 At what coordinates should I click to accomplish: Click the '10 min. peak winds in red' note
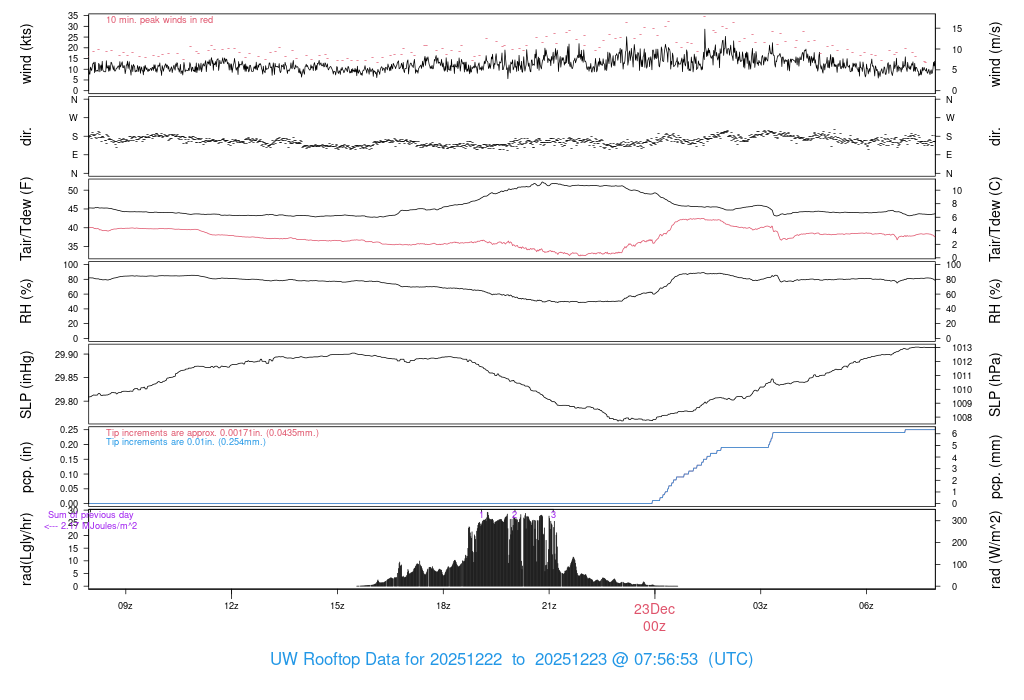click(159, 20)
